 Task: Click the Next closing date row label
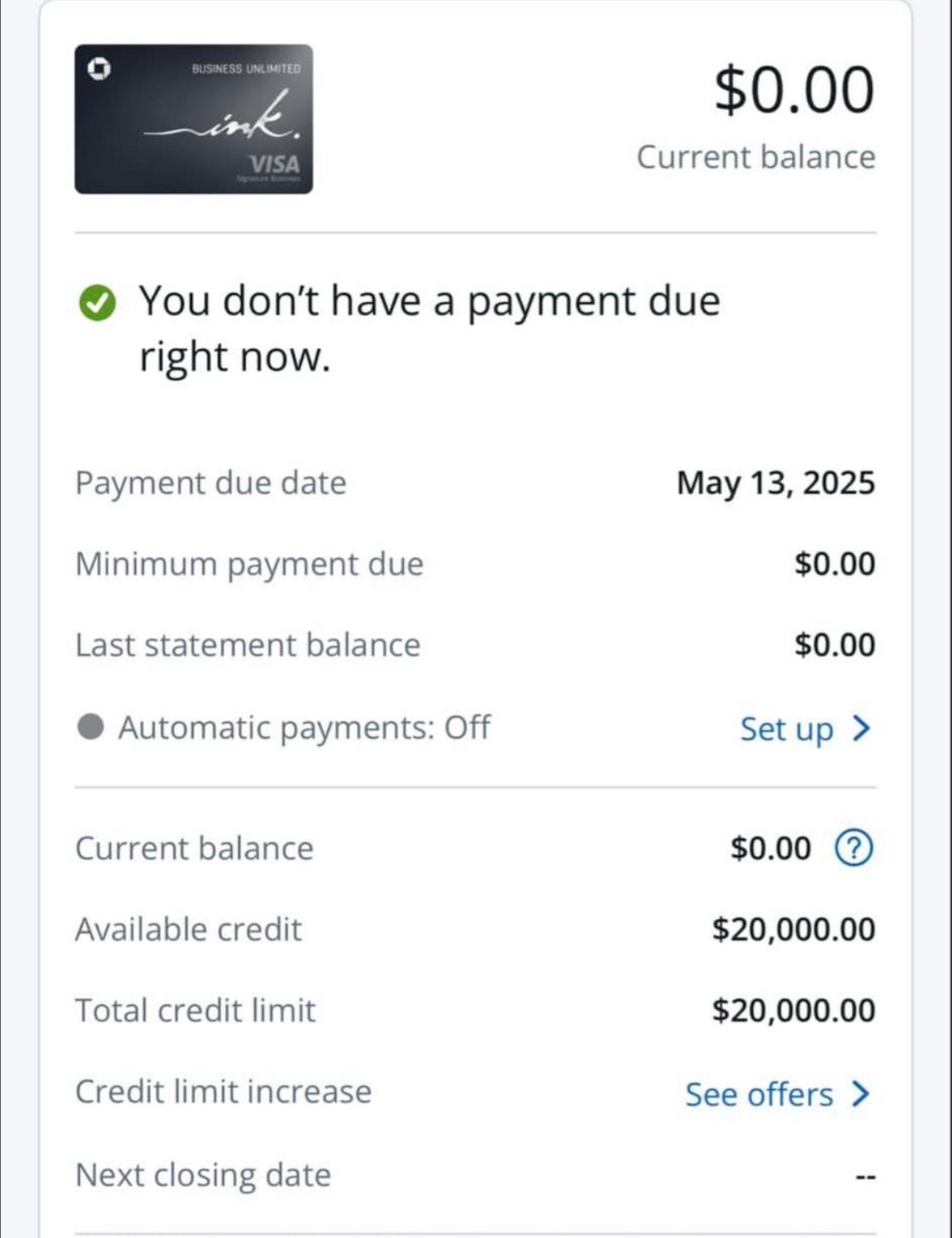(x=204, y=1175)
